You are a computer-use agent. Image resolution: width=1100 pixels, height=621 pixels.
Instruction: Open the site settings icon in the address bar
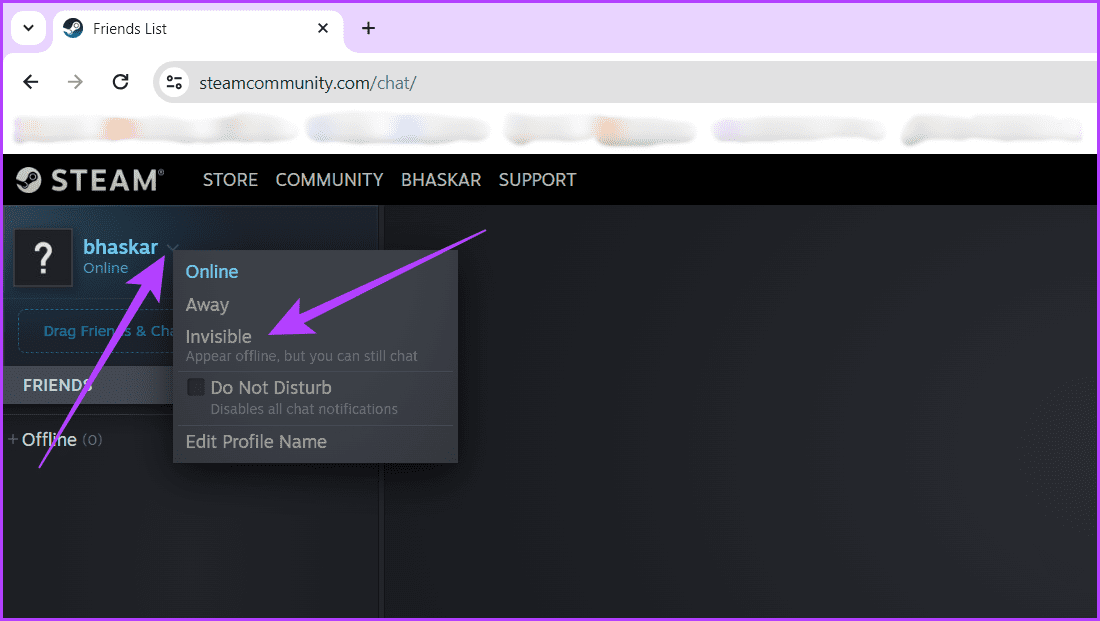pos(173,82)
